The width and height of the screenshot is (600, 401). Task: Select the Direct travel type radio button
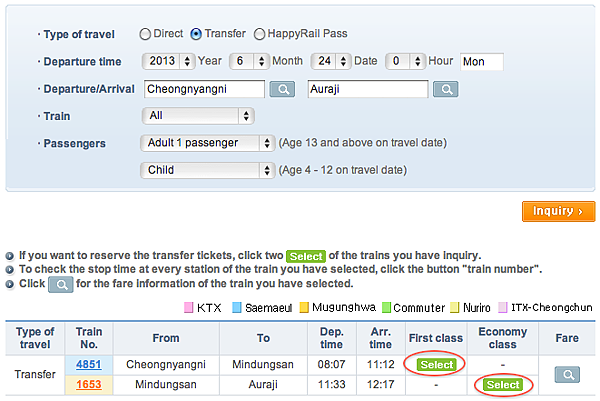(x=147, y=34)
